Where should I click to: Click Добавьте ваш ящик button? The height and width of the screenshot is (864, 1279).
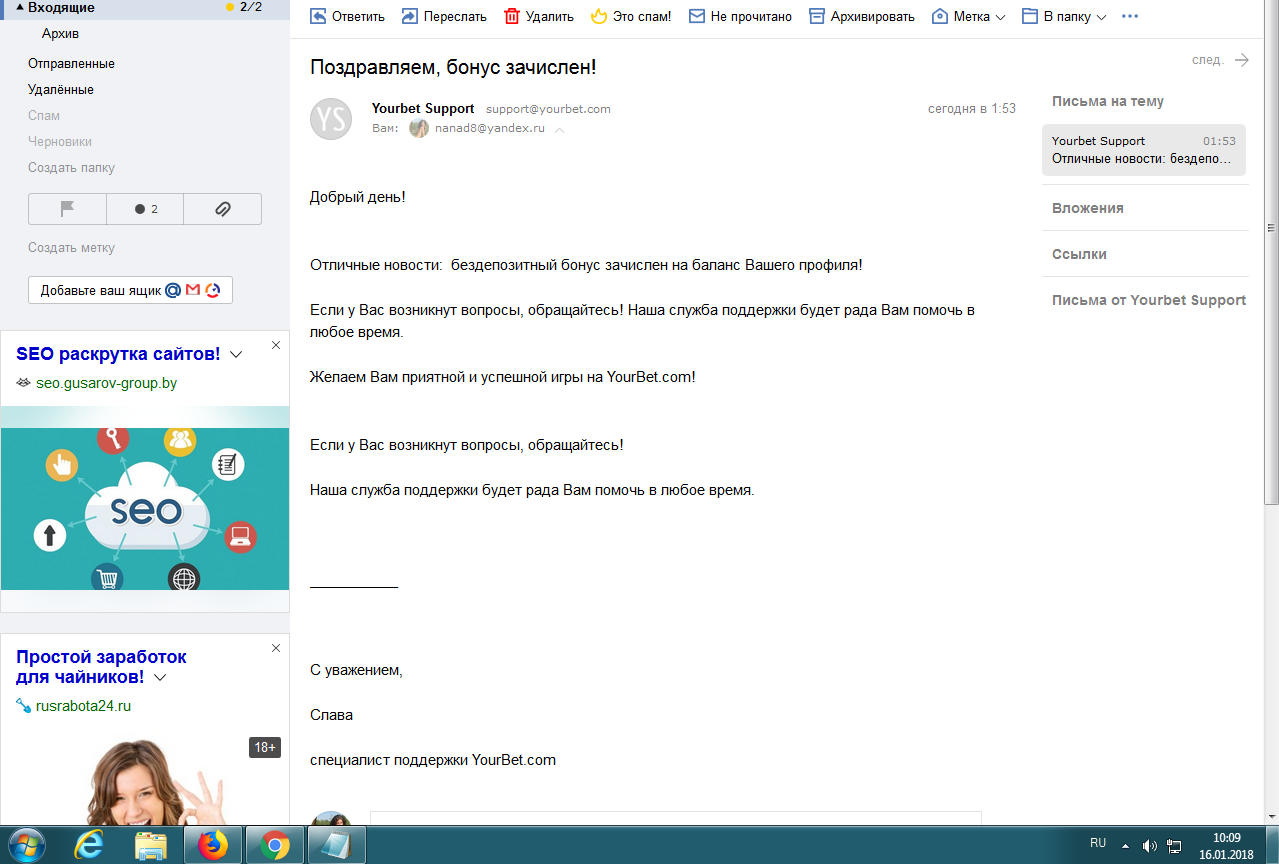pos(130,290)
